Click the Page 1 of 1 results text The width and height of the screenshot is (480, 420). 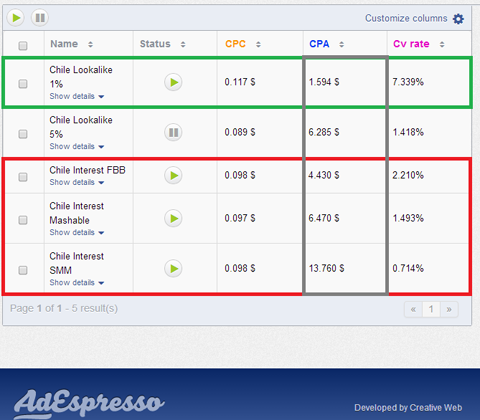coord(64,308)
